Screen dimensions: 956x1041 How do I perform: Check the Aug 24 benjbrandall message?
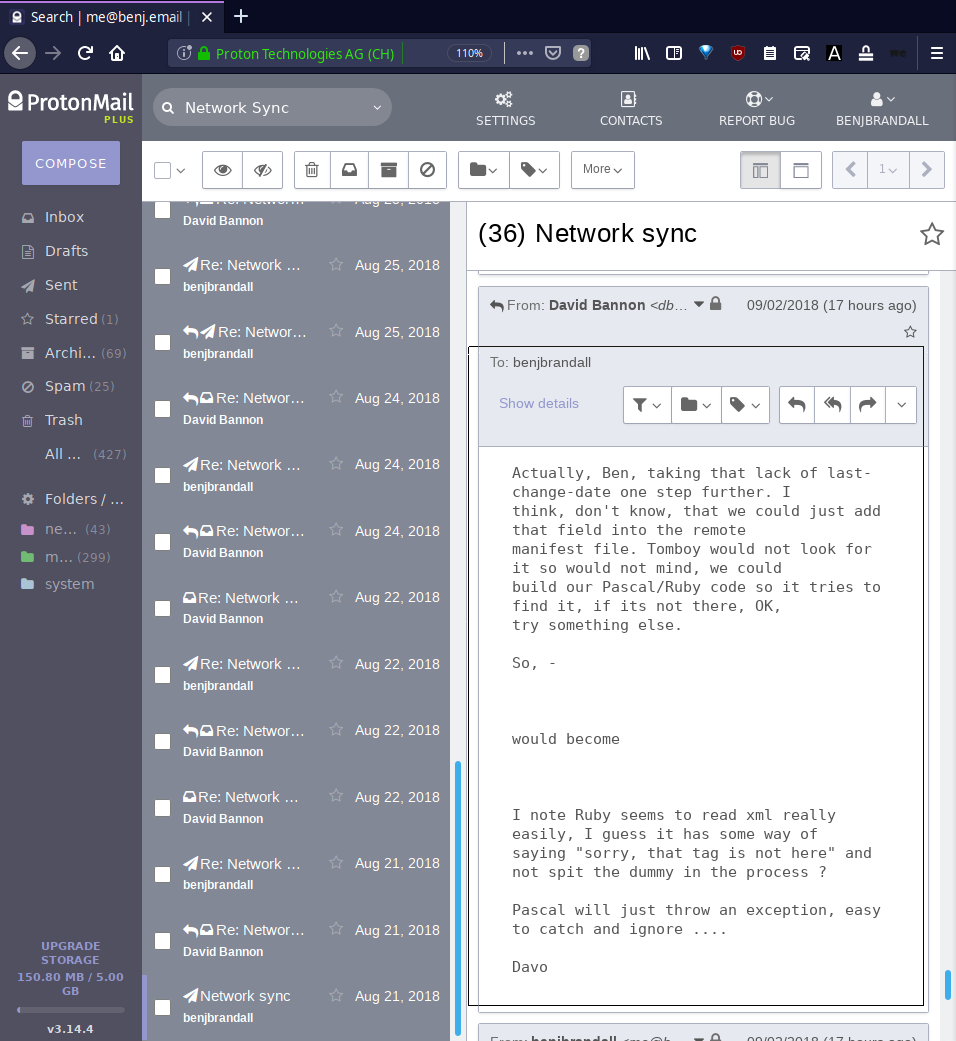162,475
